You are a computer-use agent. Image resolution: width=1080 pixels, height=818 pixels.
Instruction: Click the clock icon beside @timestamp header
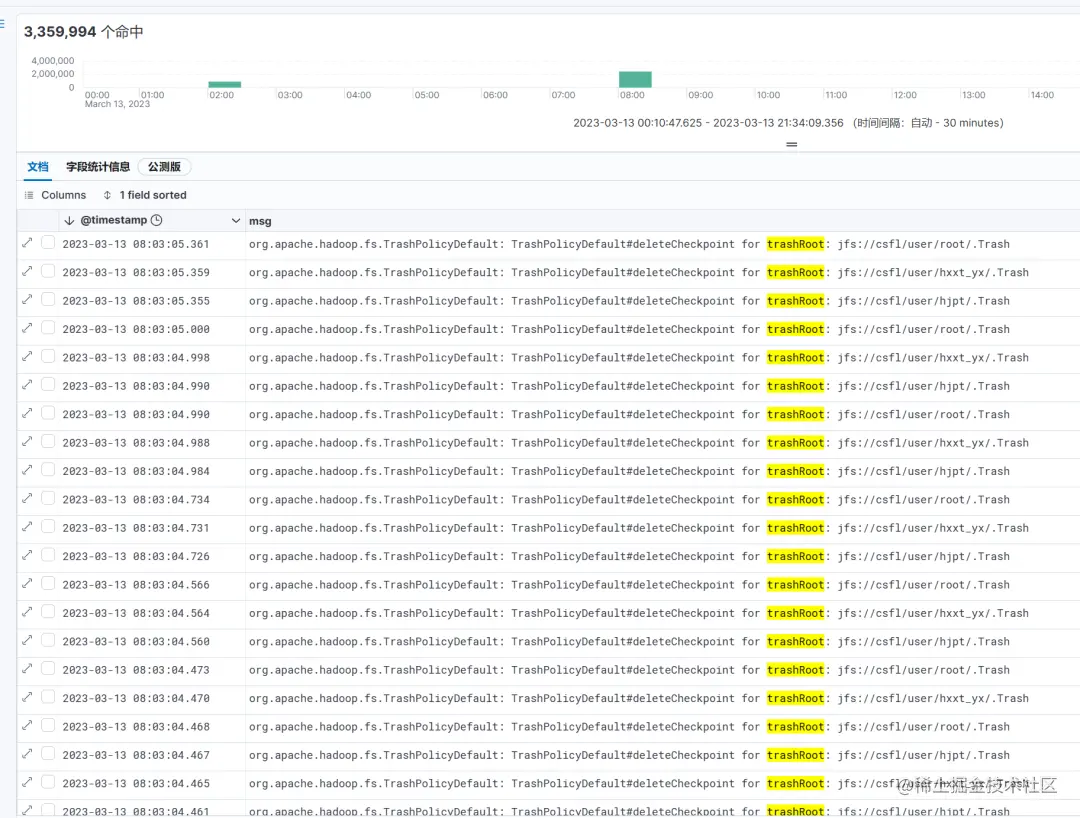pyautogui.click(x=156, y=220)
